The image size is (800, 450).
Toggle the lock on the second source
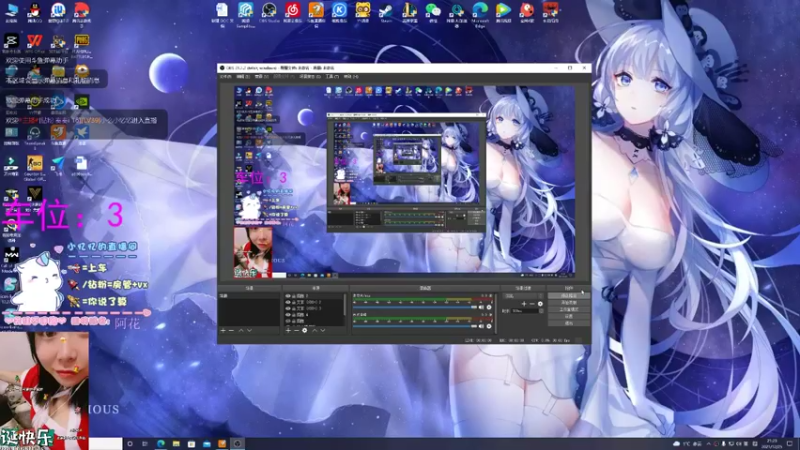point(294,302)
